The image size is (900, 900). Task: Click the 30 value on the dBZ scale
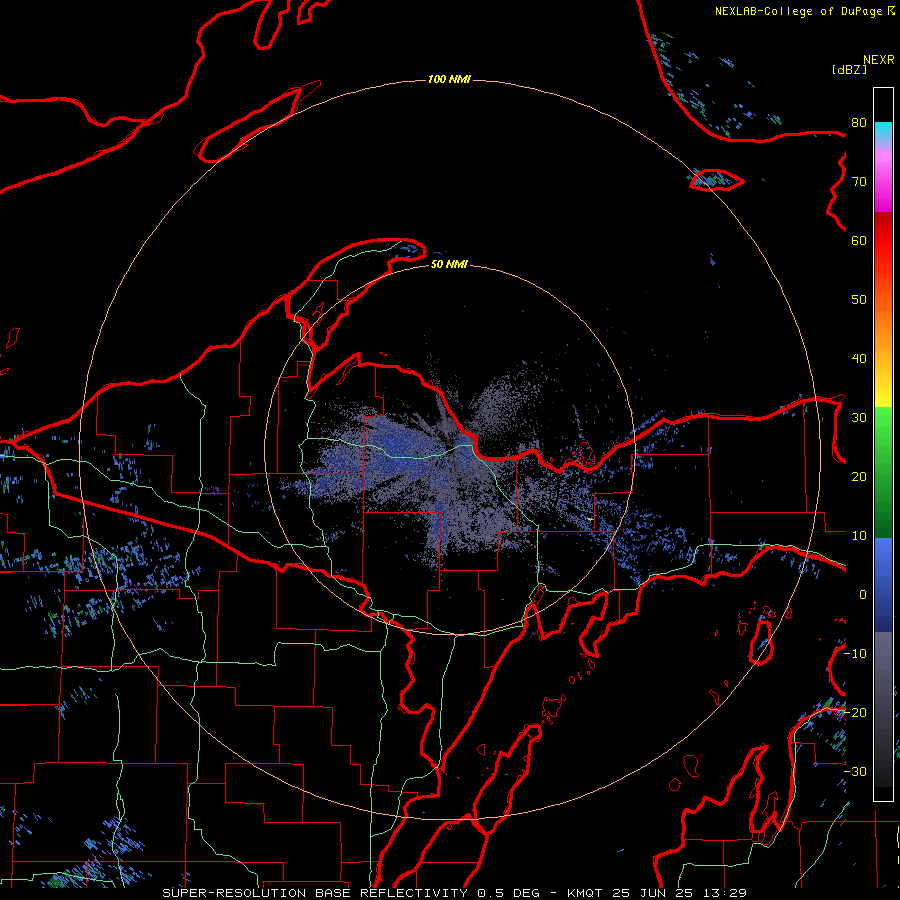pyautogui.click(x=859, y=418)
